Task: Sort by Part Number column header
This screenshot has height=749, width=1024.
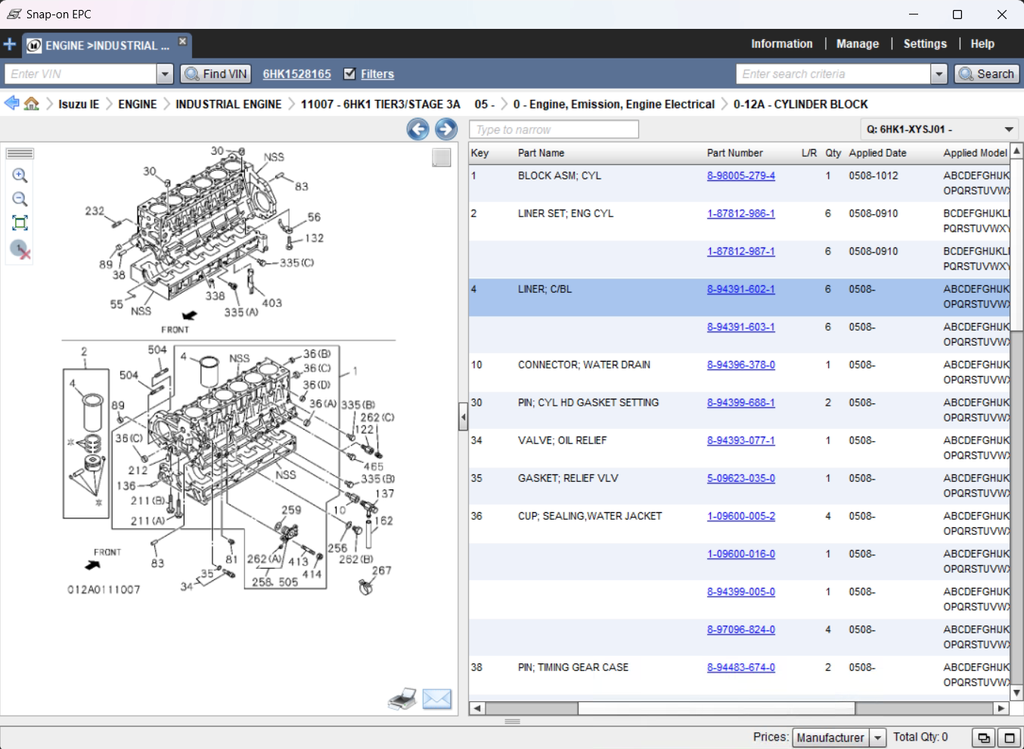Action: 734,153
